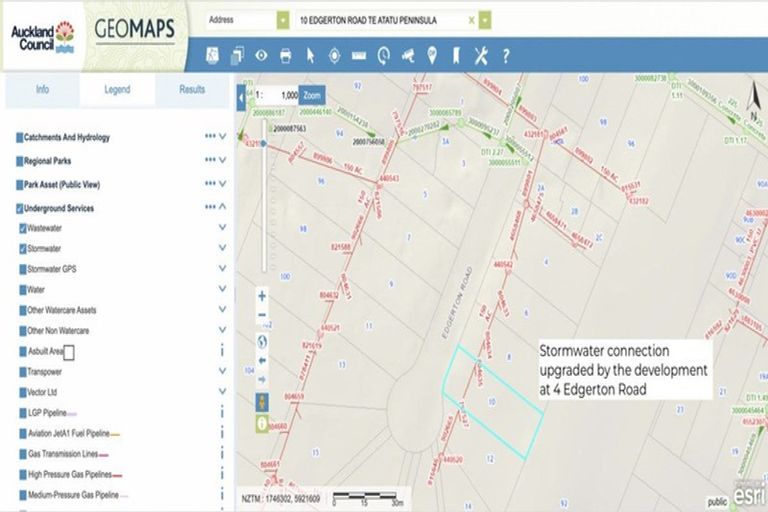Click the Zoom scale button
This screenshot has width=768, height=512.
pos(314,95)
